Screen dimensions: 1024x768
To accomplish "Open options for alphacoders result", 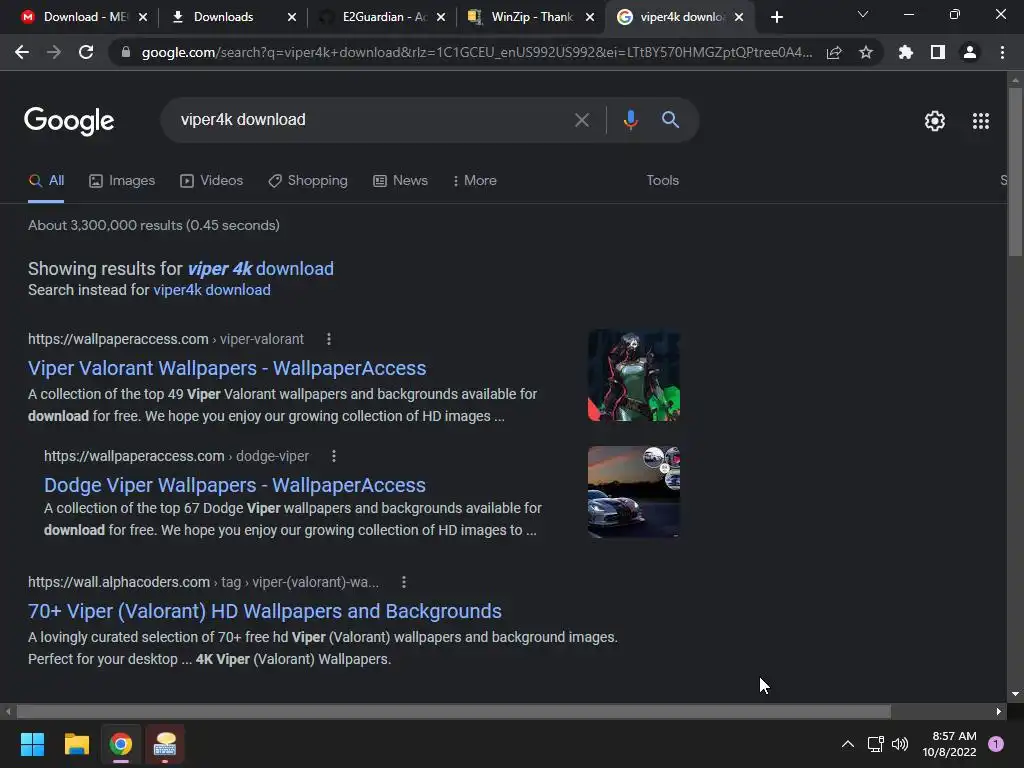I will [x=404, y=582].
